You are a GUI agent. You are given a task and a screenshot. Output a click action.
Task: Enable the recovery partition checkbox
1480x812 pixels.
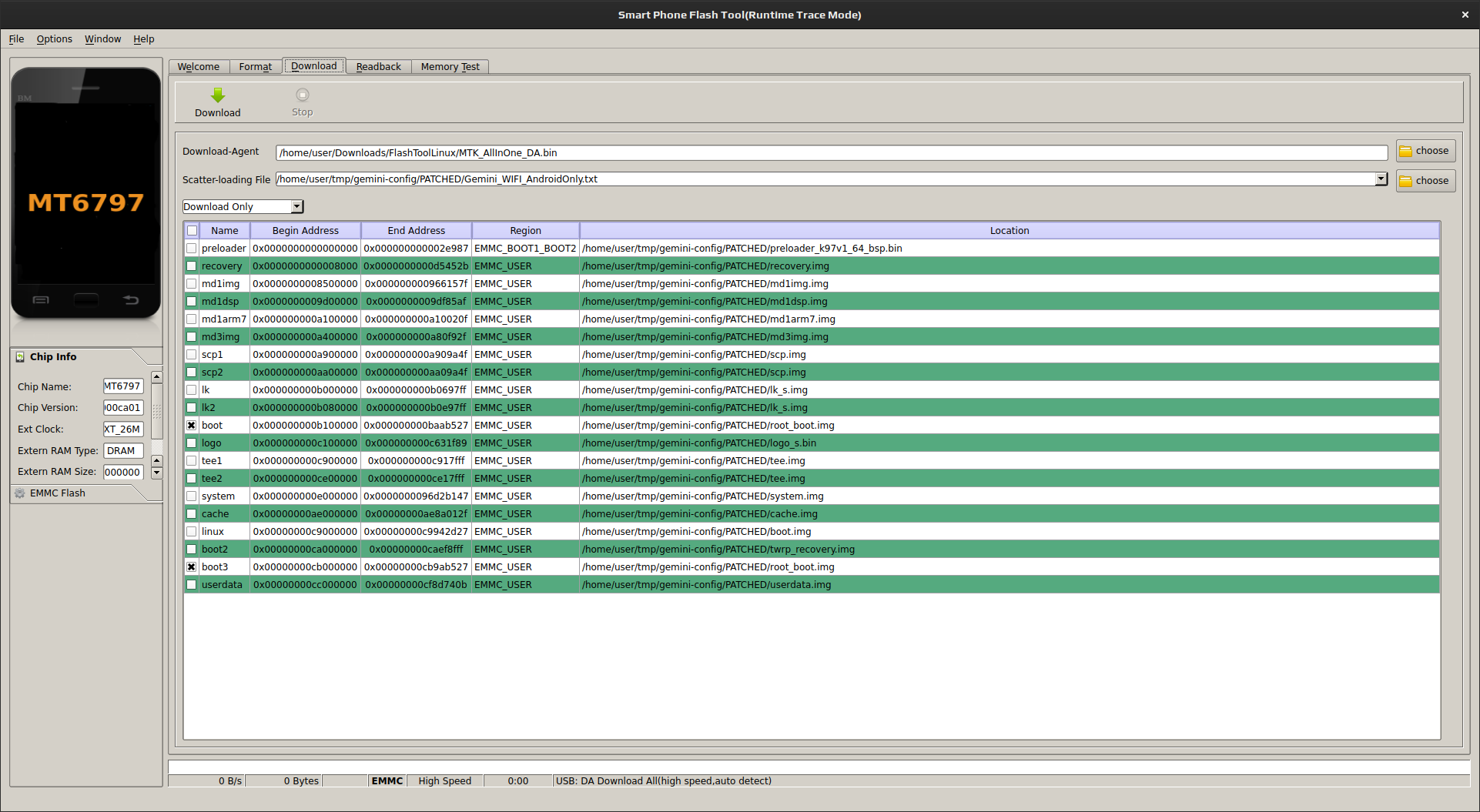coord(192,266)
